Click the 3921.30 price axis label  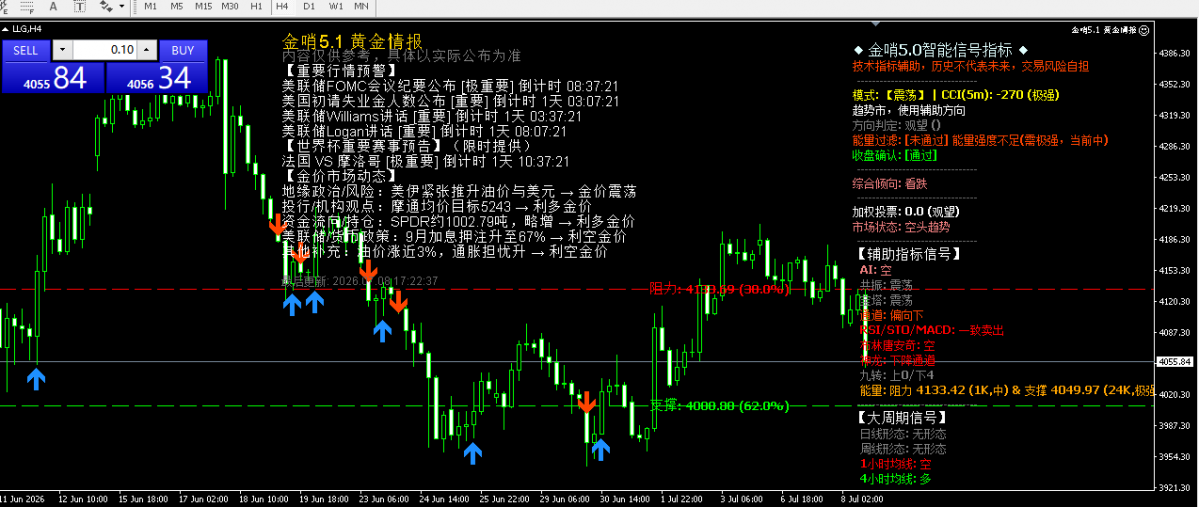(1177, 487)
